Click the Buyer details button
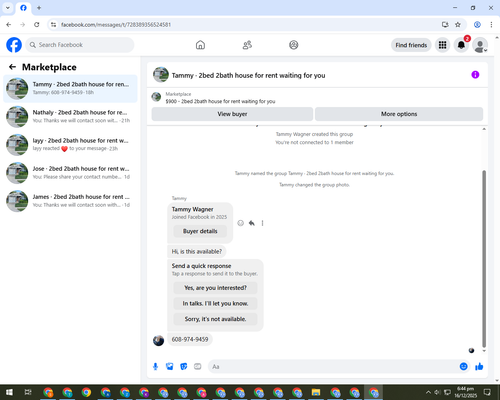Viewport: 500px width, 400px height. [x=200, y=231]
